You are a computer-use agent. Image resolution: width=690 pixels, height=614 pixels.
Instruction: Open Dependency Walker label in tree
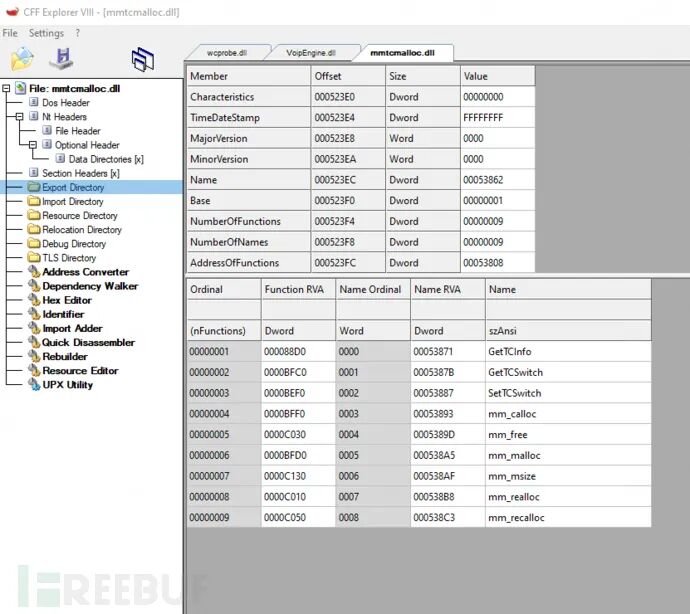[x=90, y=286]
